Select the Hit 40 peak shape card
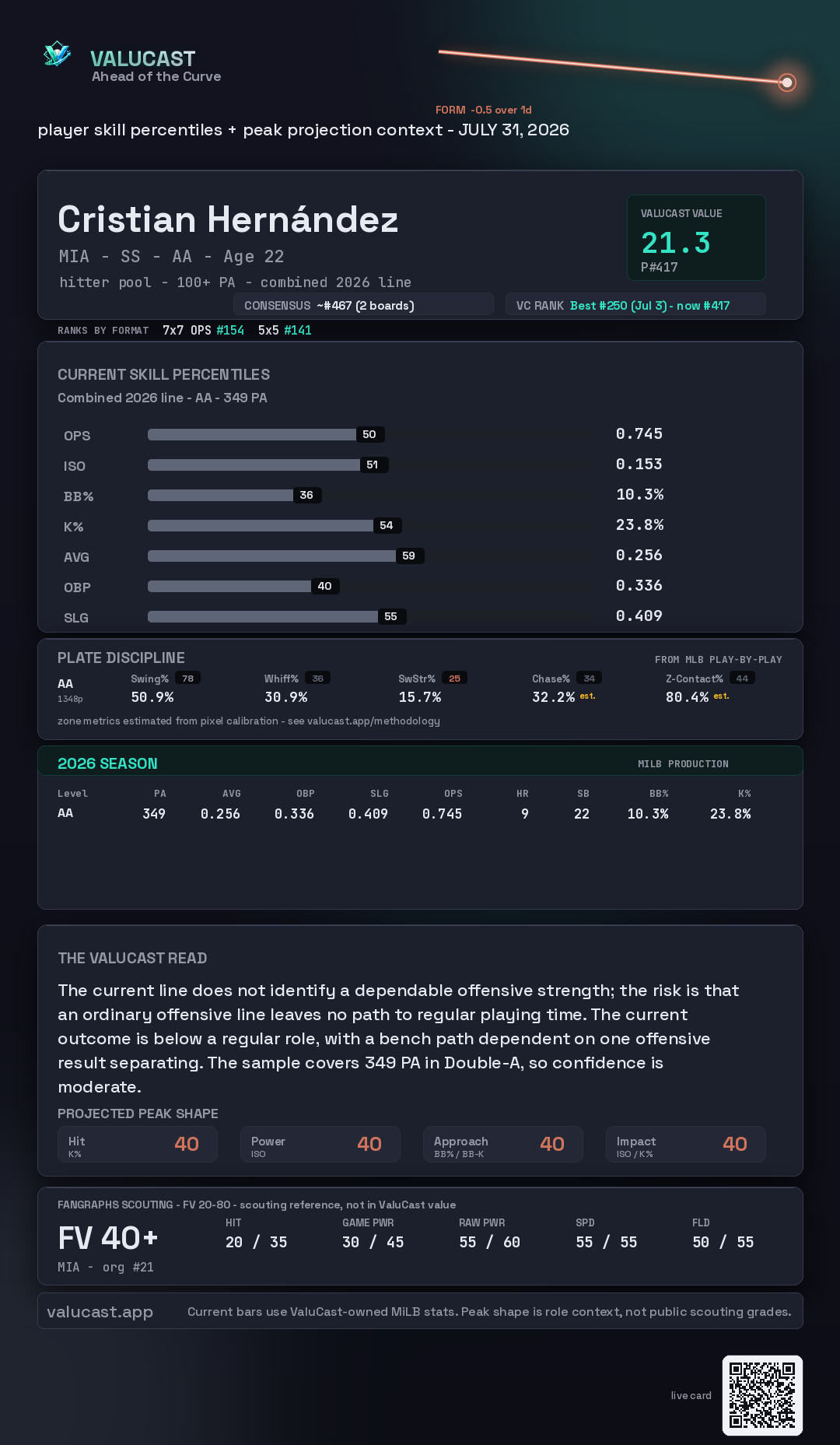 138,1145
